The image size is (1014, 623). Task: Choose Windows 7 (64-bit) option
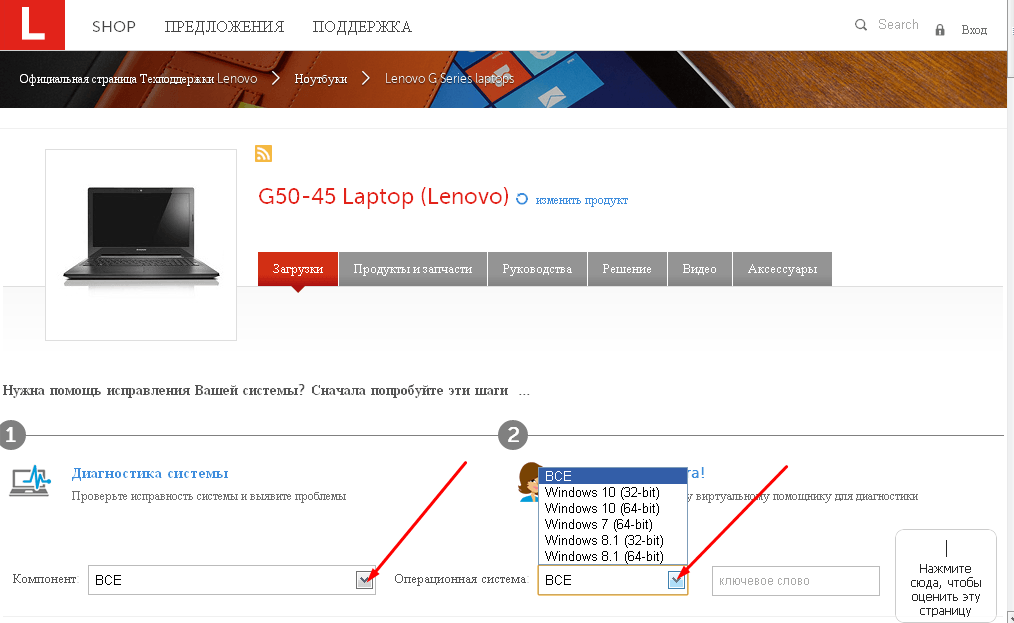[612, 524]
